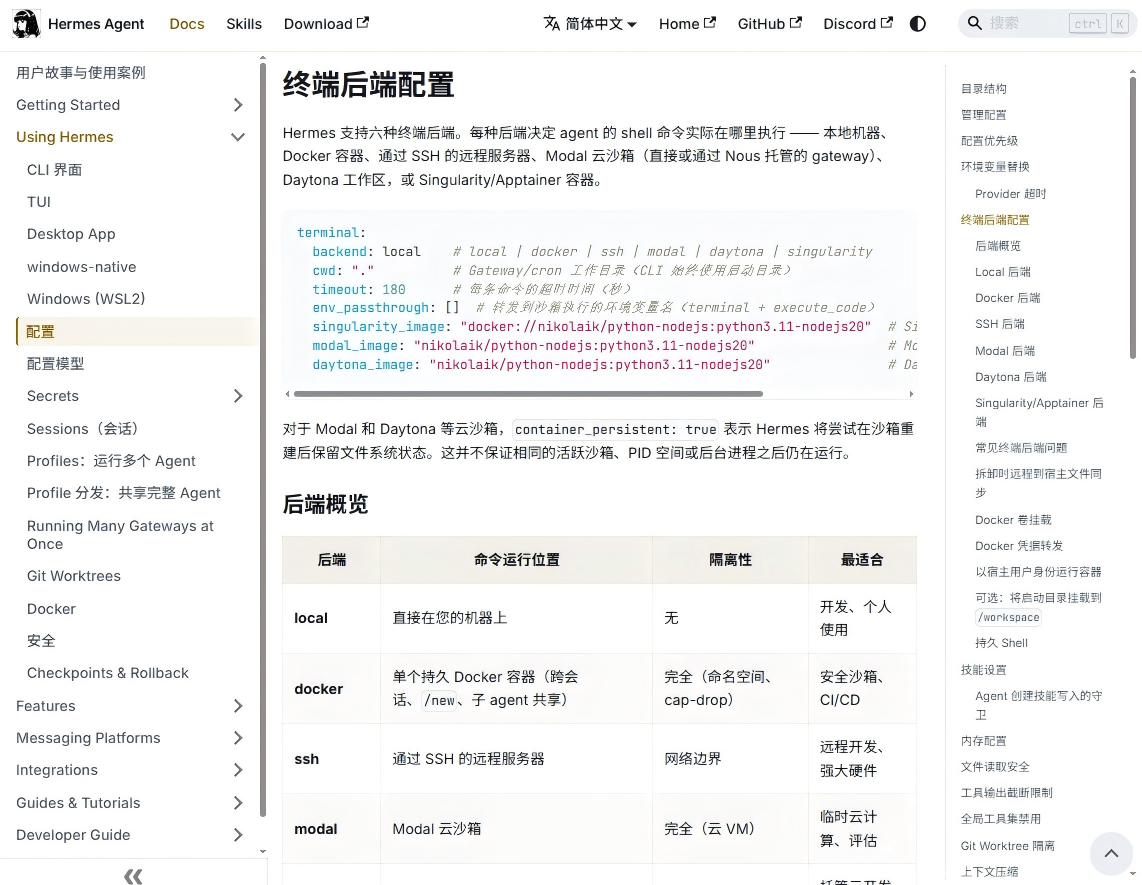Jump to Local 后端 in contents

click(1003, 271)
